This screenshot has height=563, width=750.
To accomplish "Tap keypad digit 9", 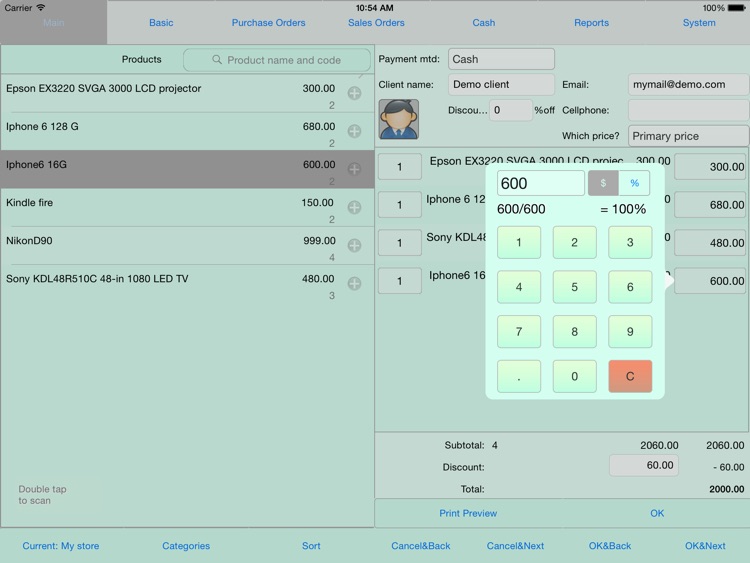I will tap(630, 331).
